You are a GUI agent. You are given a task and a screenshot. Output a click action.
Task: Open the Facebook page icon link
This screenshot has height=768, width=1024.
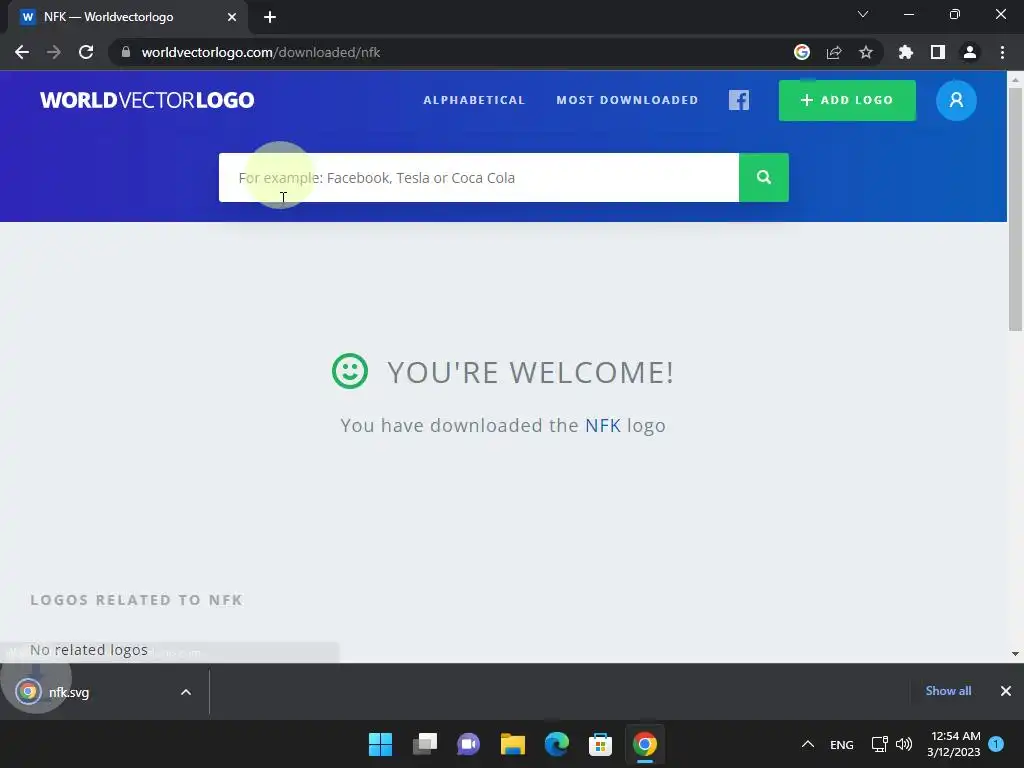739,100
